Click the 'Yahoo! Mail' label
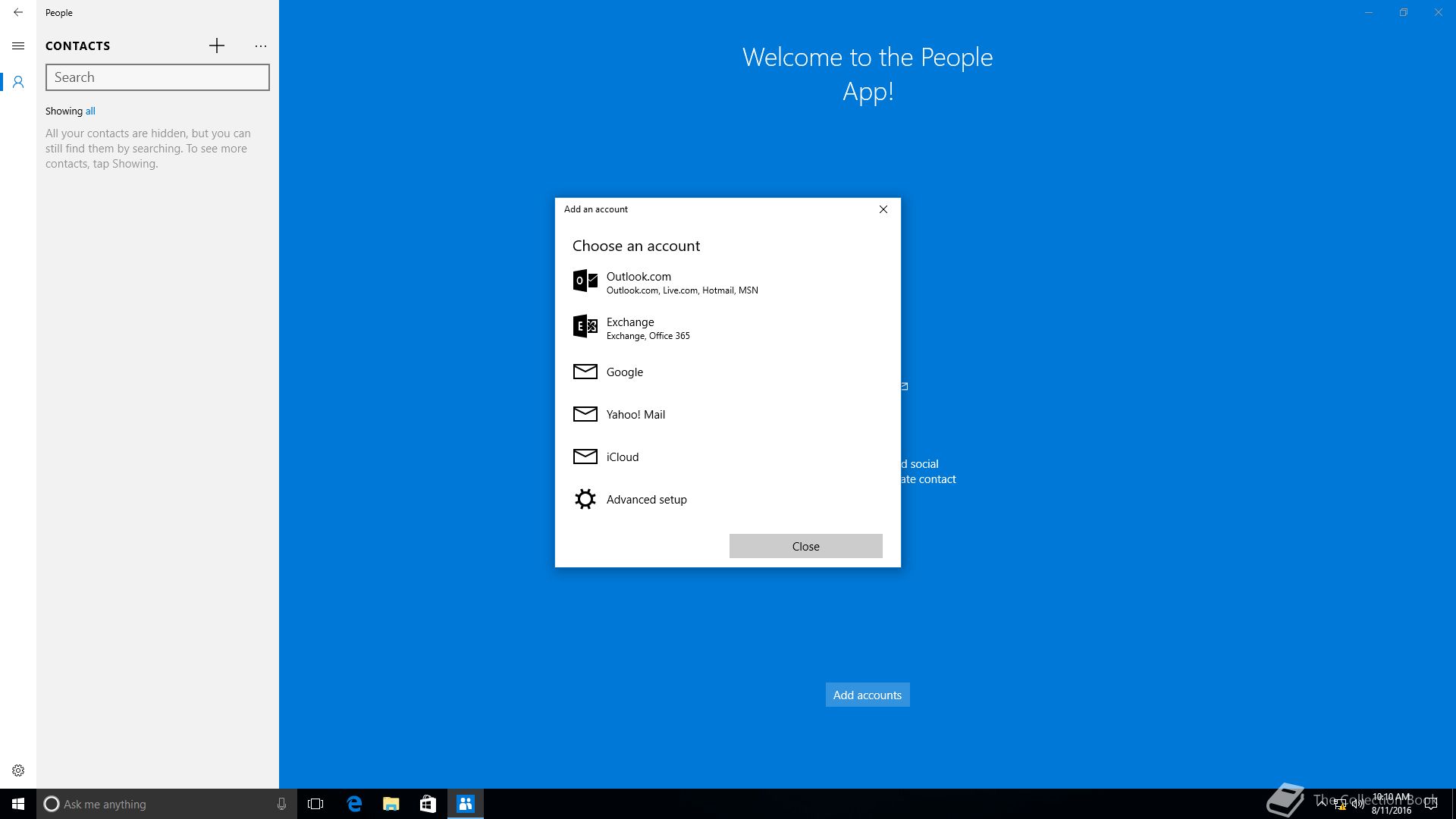Viewport: 1456px width, 819px height. (635, 415)
